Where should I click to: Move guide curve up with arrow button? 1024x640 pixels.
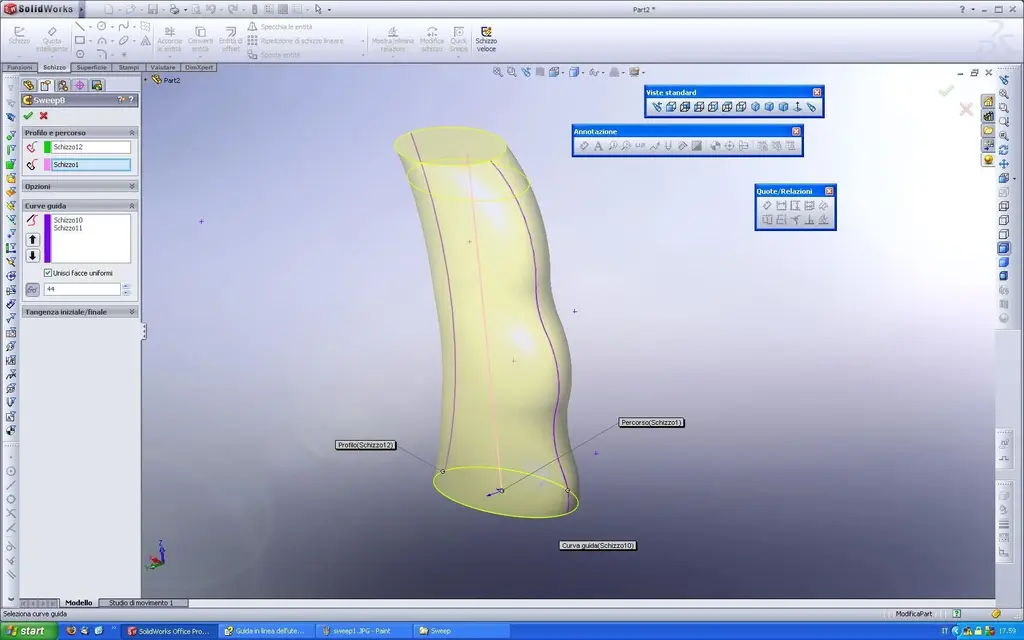(x=32, y=239)
